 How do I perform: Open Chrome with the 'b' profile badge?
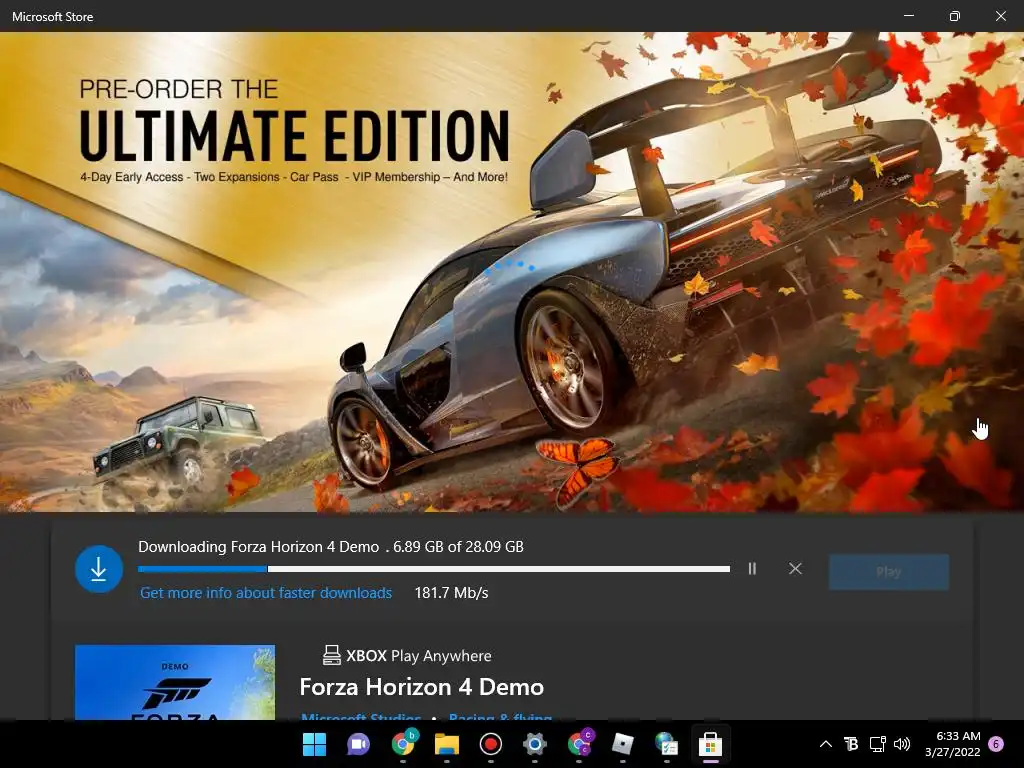pyautogui.click(x=403, y=744)
